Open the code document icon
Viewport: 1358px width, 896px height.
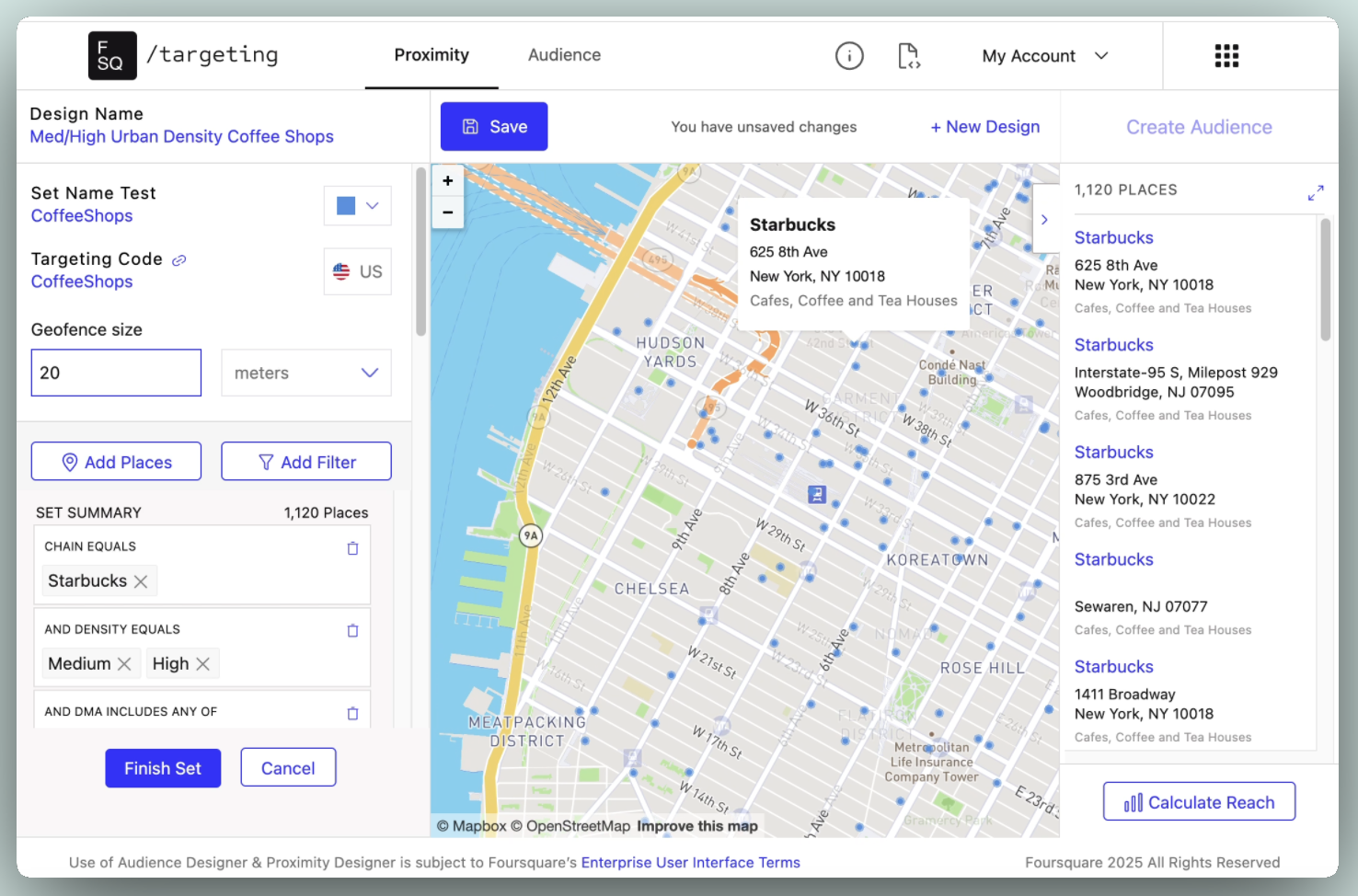pyautogui.click(x=908, y=56)
